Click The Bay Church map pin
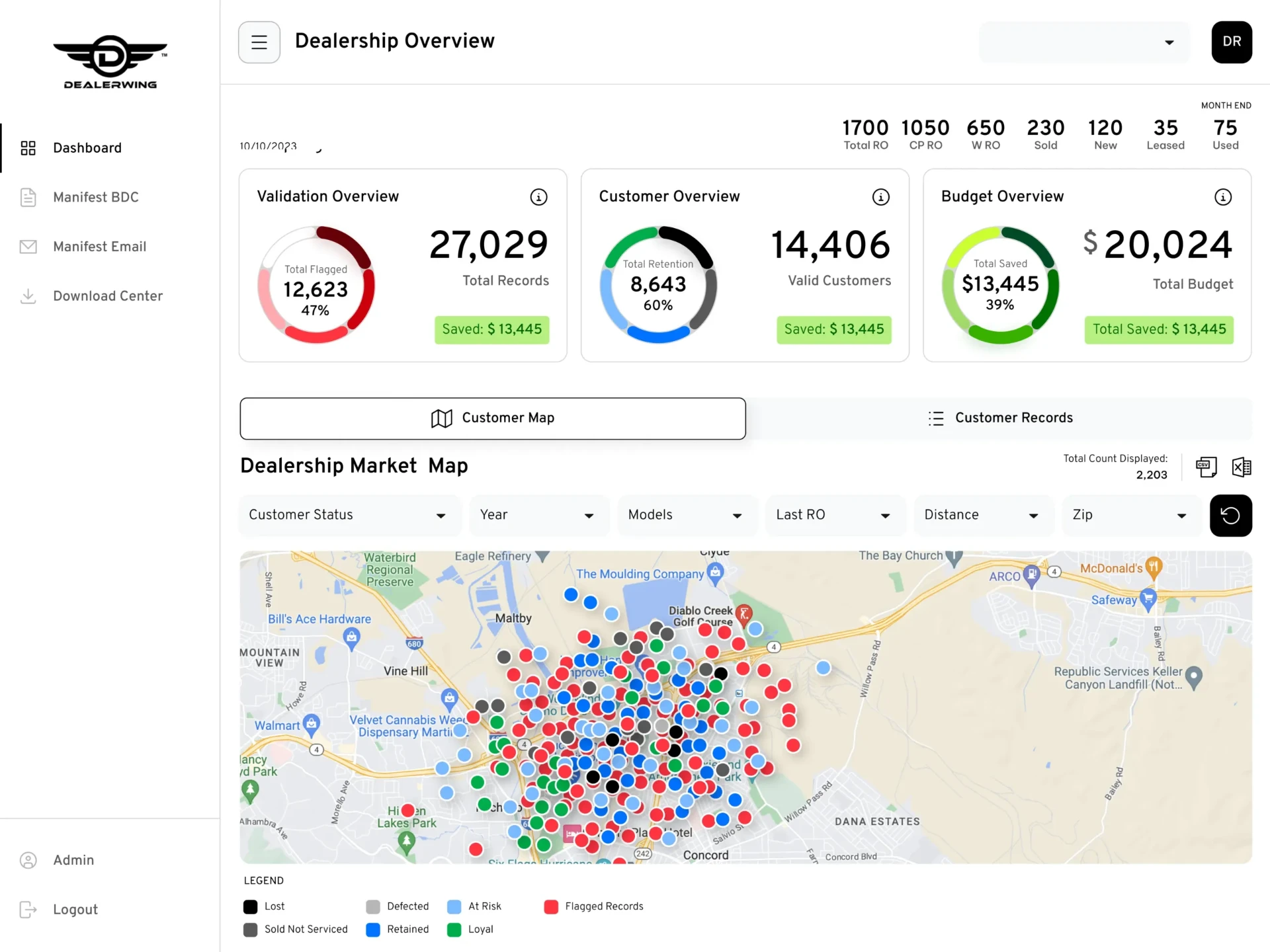The image size is (1270, 952). pyautogui.click(x=954, y=558)
